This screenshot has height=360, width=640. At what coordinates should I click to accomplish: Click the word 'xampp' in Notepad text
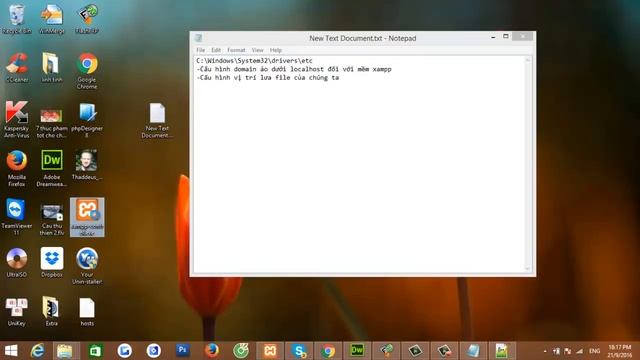point(382,69)
